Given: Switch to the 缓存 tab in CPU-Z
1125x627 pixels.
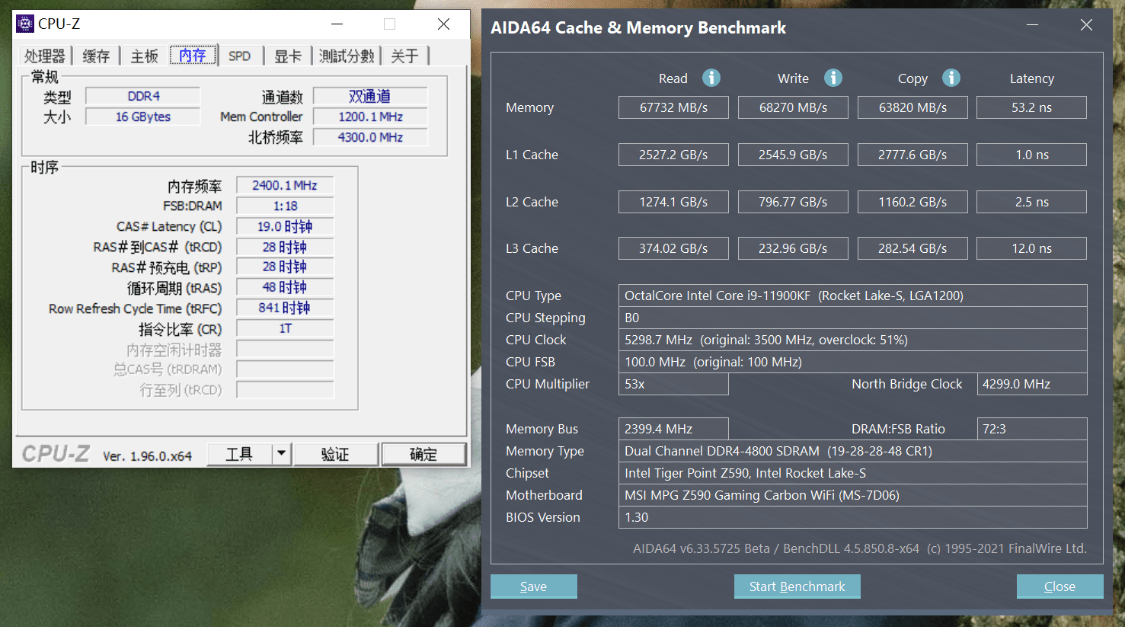Looking at the screenshot, I should click(96, 56).
